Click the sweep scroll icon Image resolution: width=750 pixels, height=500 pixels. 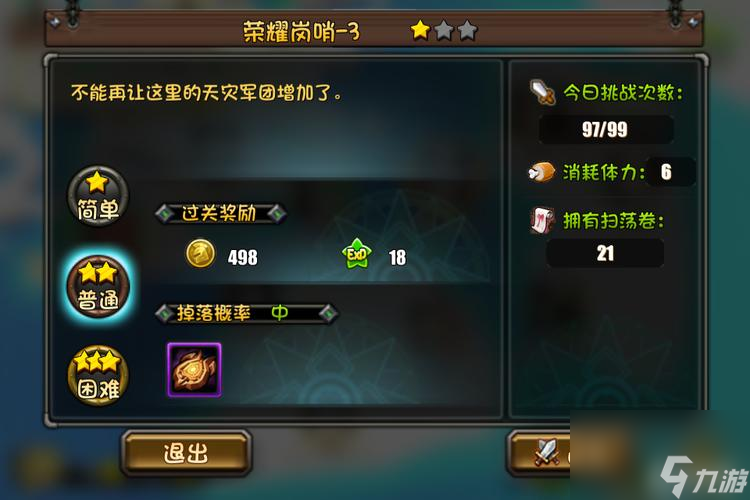[542, 220]
